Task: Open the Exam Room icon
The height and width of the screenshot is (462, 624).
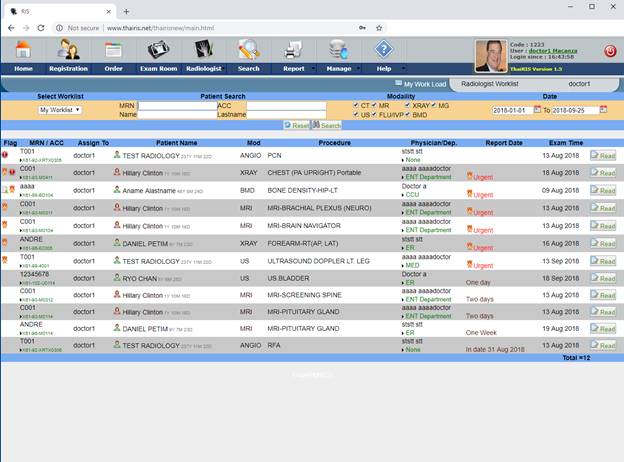Action: point(158,50)
